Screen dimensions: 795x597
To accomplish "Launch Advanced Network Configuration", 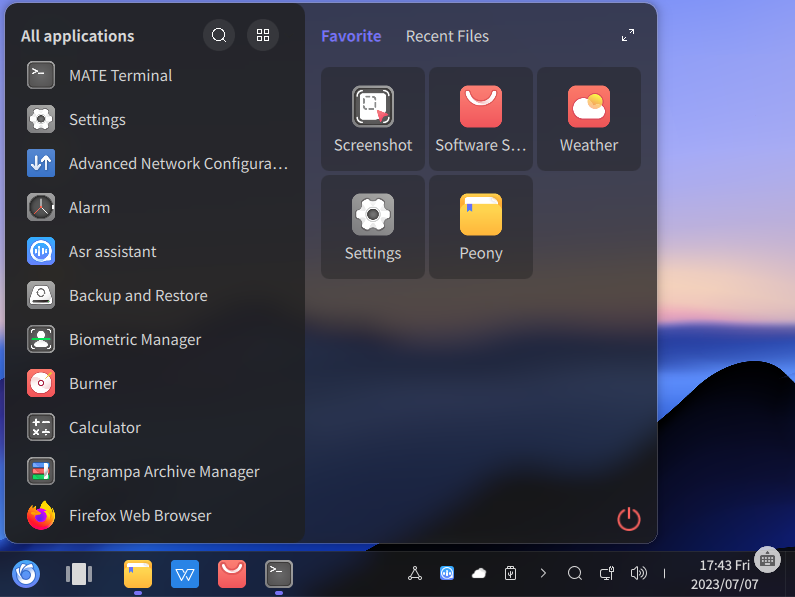I will pyautogui.click(x=154, y=164).
